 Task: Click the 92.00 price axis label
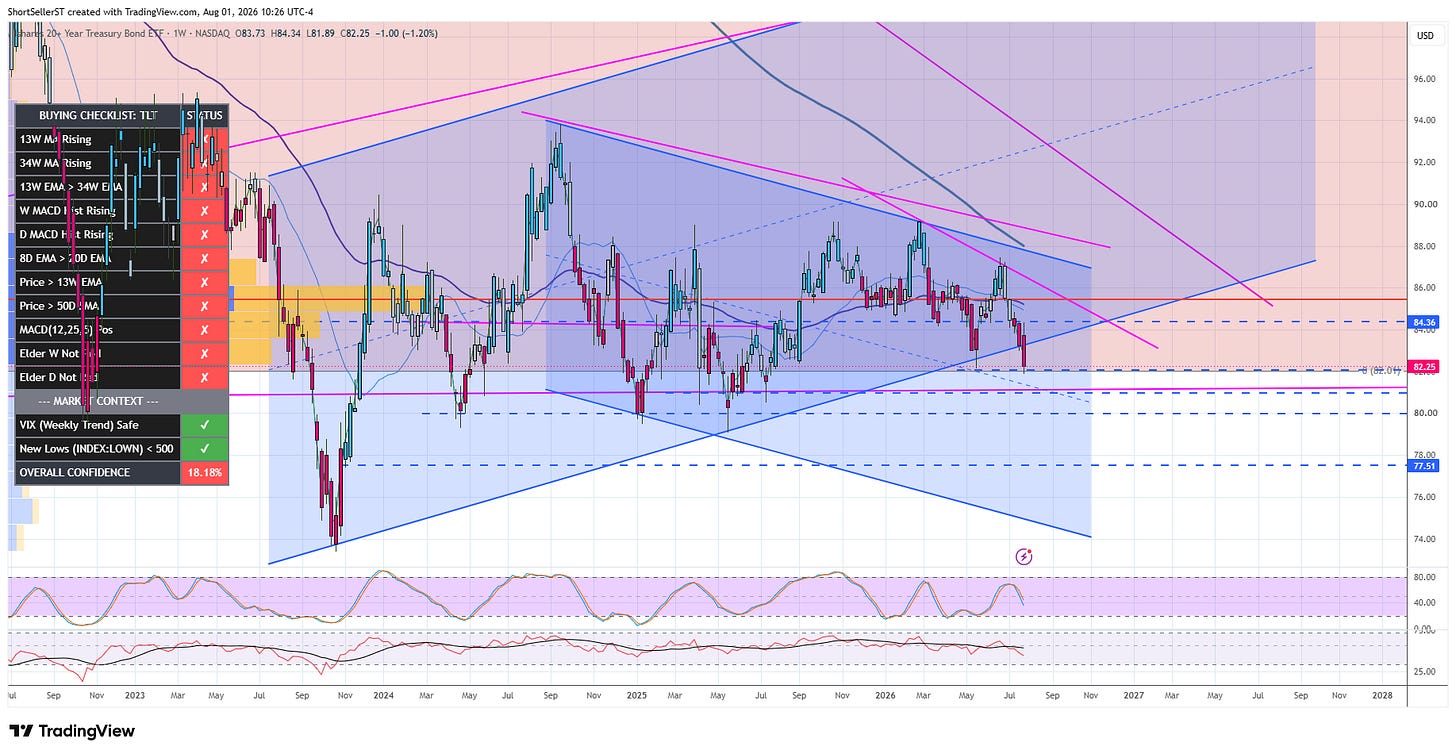[x=1424, y=162]
